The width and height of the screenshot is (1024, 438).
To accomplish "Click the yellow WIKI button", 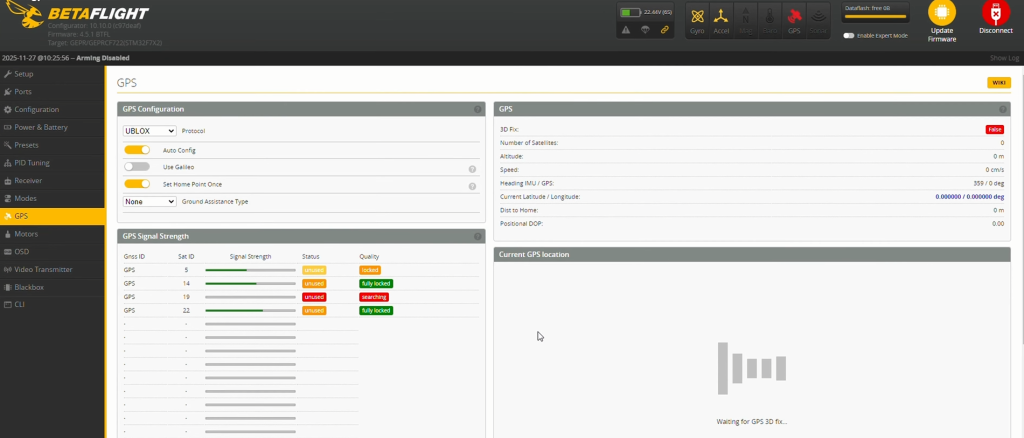I will pyautogui.click(x=998, y=83).
